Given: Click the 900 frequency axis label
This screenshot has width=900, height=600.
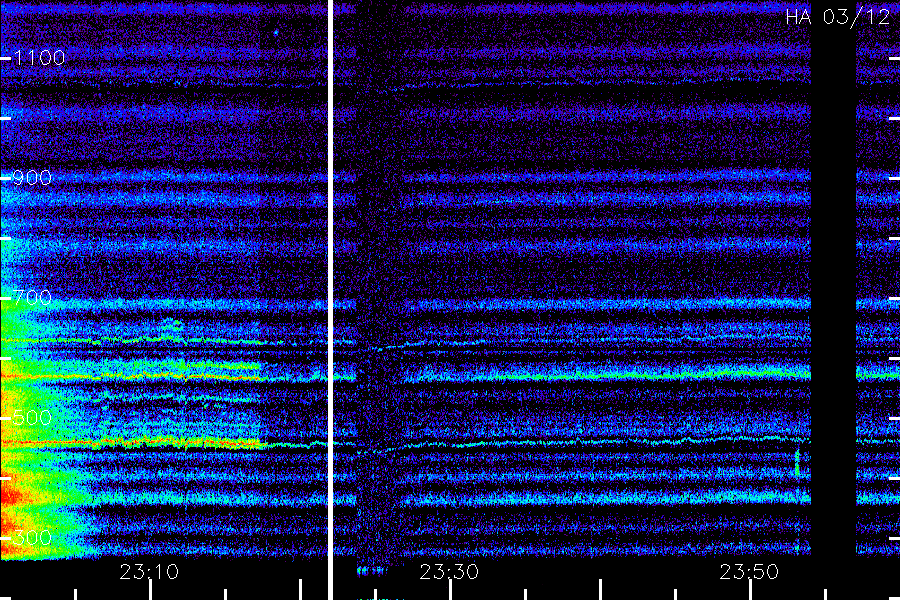Looking at the screenshot, I should point(32,177).
